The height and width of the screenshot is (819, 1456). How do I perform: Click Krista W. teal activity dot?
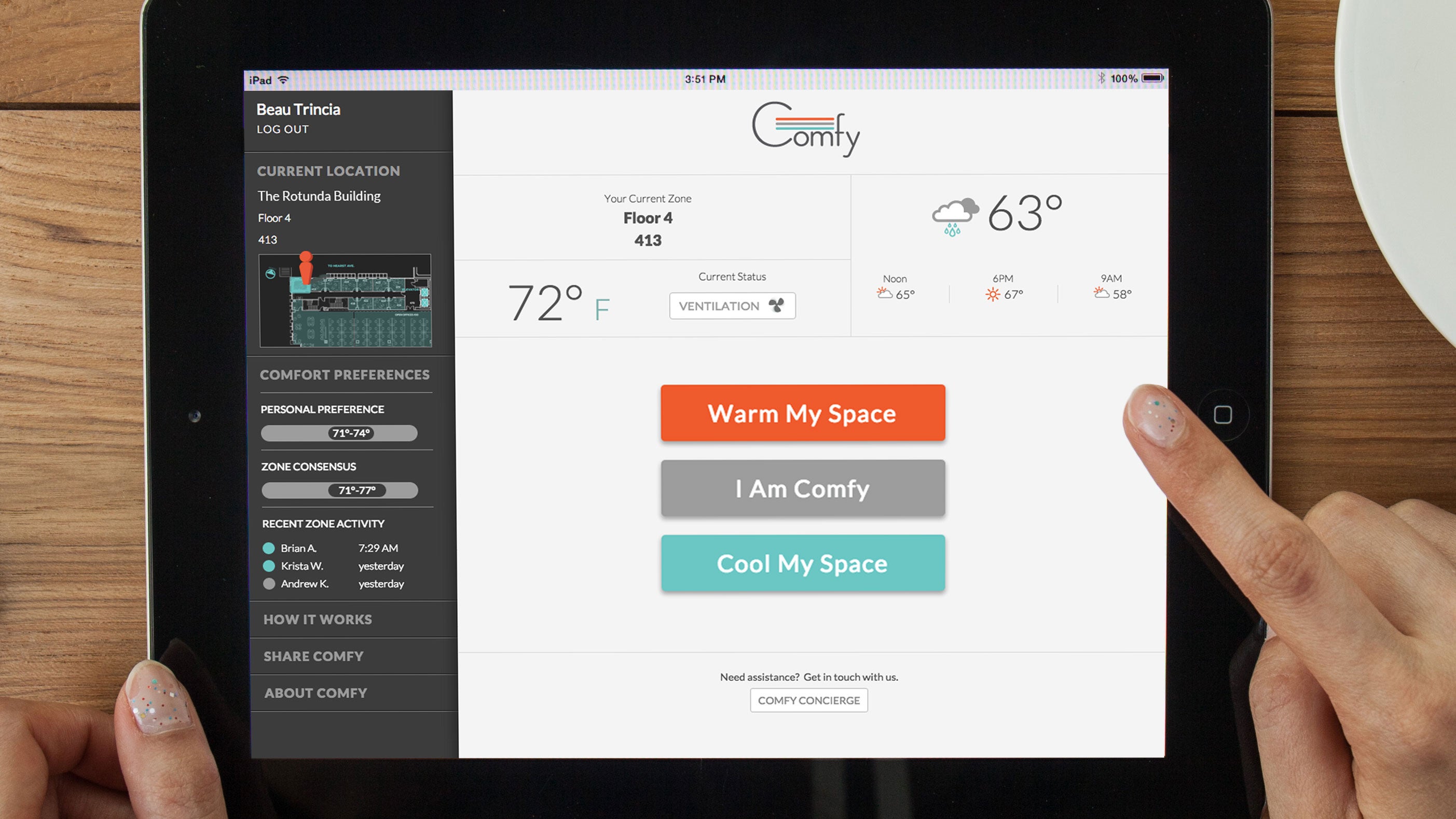click(269, 566)
